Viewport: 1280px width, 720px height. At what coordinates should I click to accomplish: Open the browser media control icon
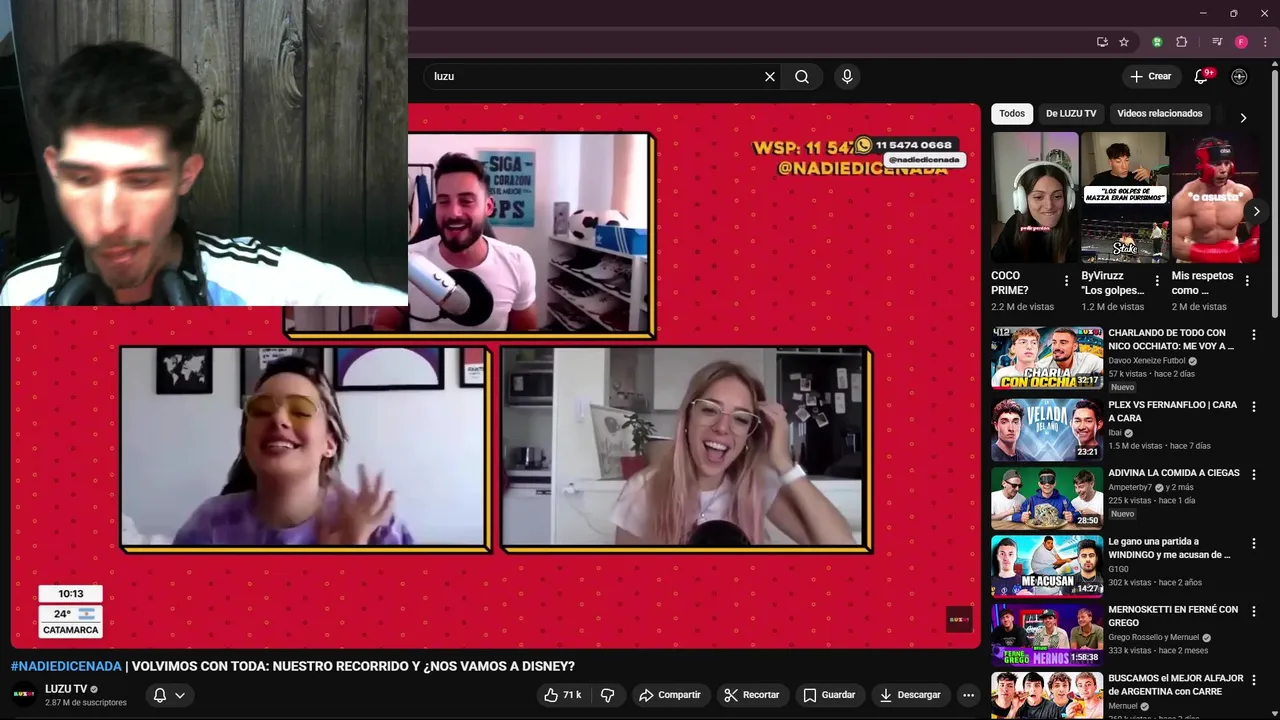pos(1217,42)
